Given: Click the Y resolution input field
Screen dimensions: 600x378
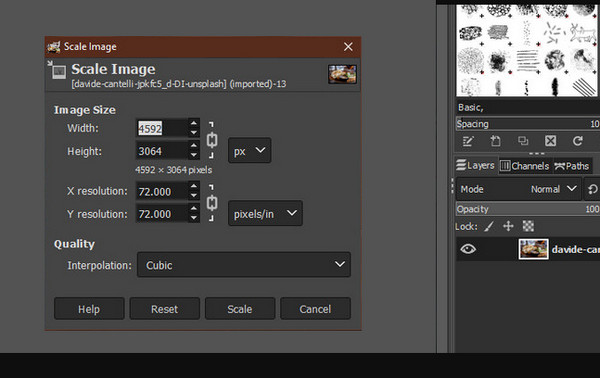Looking at the screenshot, I should click(x=162, y=213).
